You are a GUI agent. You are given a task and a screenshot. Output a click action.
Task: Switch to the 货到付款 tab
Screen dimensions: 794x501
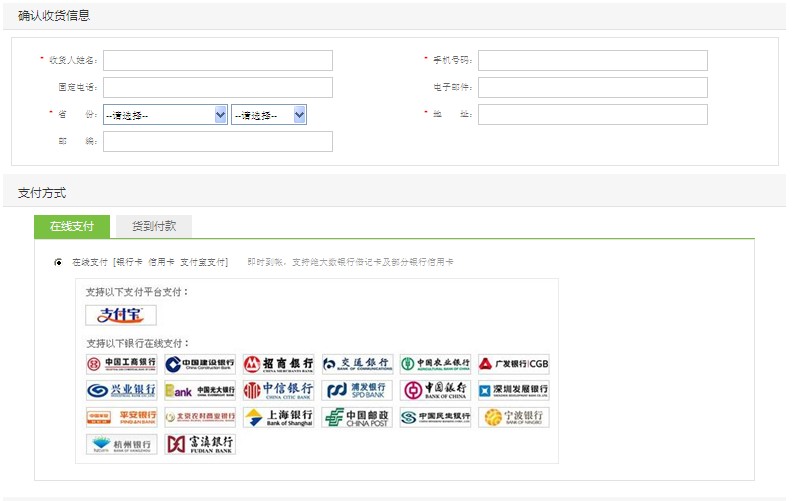coord(154,226)
